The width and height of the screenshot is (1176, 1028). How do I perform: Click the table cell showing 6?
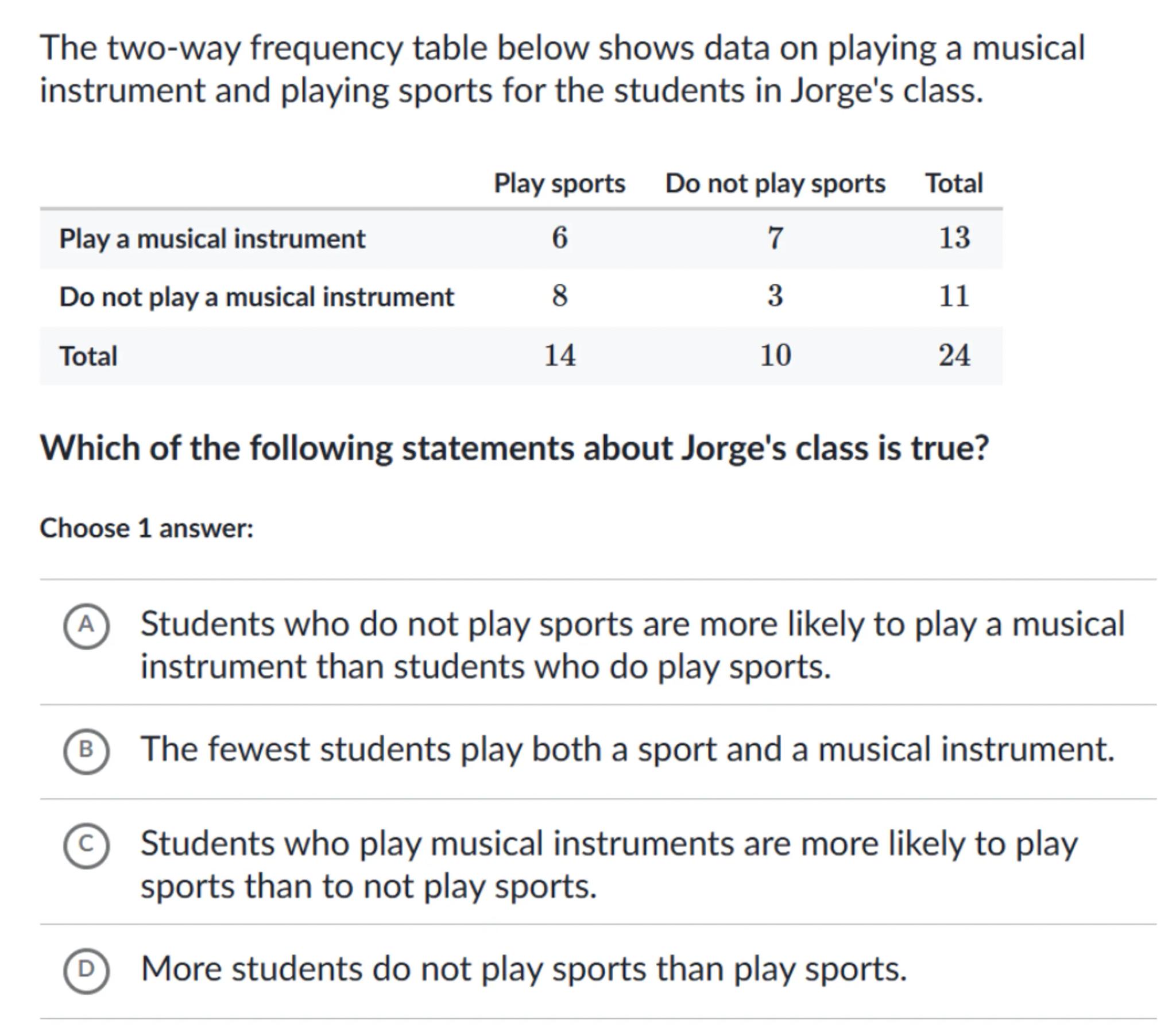560,238
